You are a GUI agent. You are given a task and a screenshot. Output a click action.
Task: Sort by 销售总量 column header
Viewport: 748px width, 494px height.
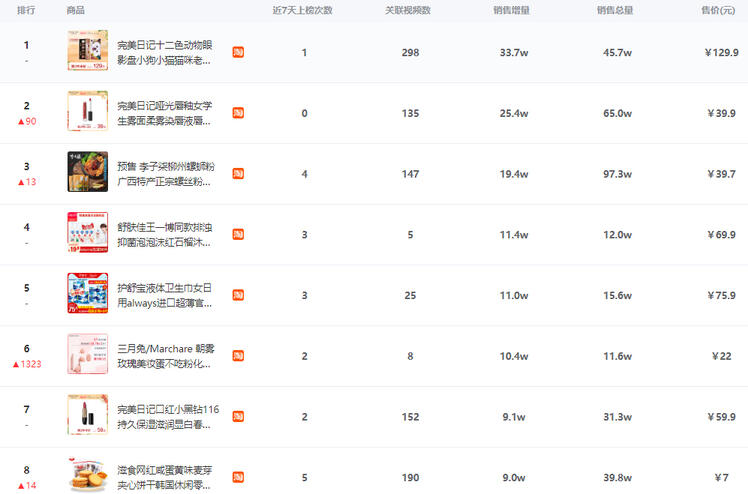point(614,10)
